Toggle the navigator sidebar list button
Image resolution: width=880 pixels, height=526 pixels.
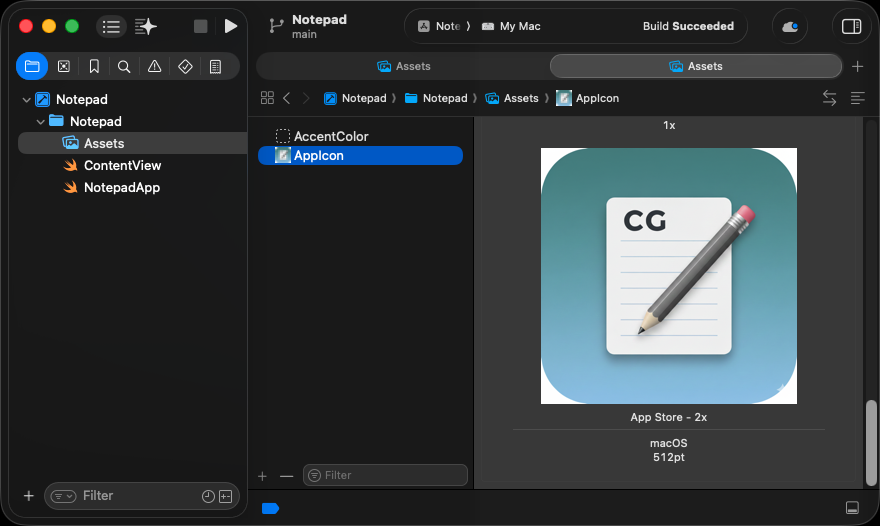tap(111, 26)
